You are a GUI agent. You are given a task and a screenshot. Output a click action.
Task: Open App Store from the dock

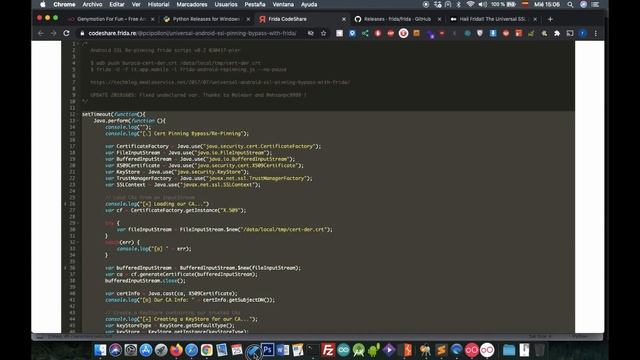(x=146, y=350)
